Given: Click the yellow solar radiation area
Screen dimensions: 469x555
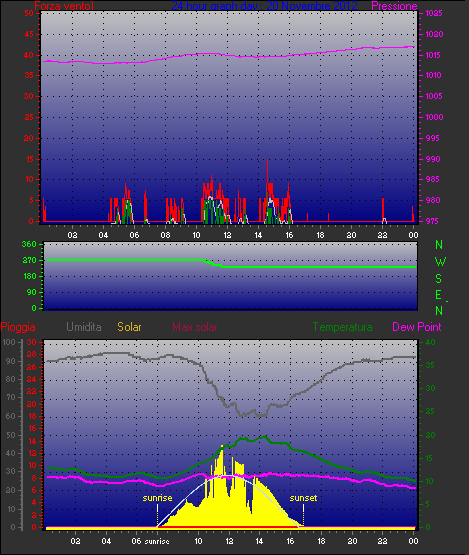Looking at the screenshot, I should 230,503.
